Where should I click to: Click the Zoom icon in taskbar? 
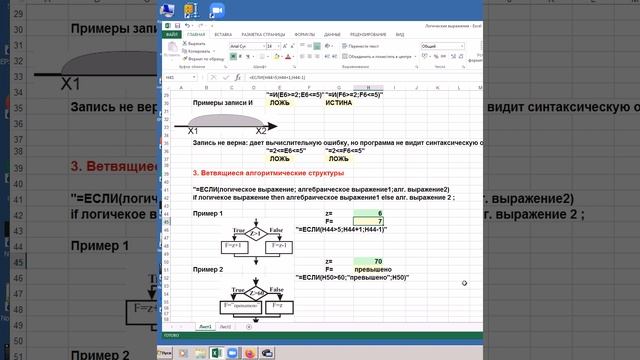(232, 353)
